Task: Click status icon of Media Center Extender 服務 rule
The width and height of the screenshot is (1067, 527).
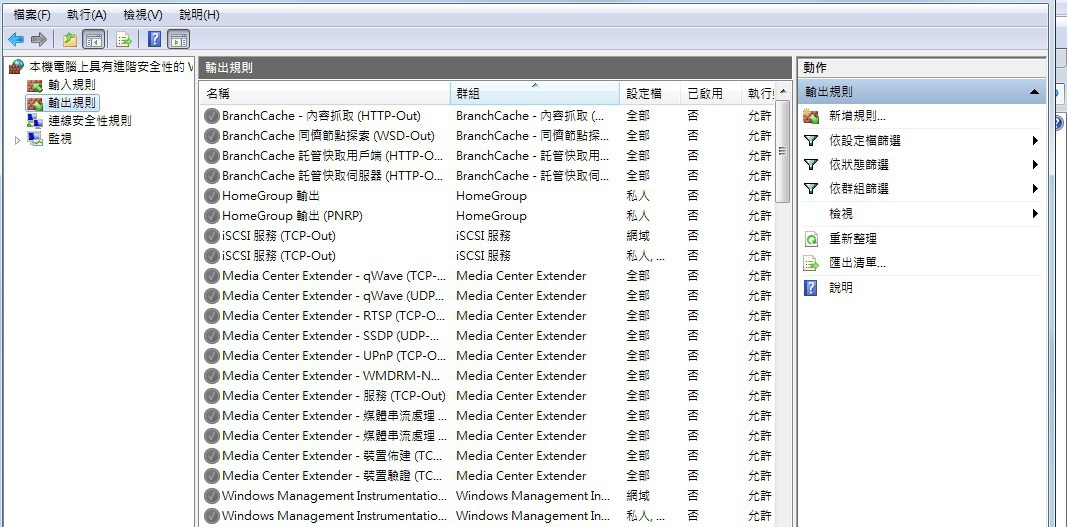Action: click(x=212, y=396)
